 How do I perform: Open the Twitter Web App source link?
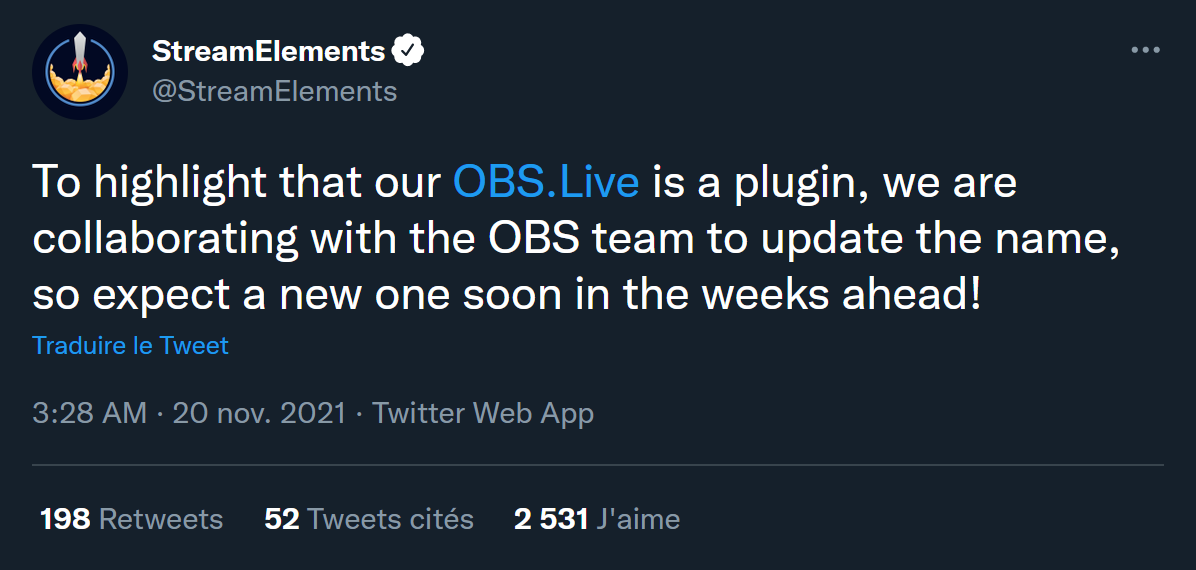point(483,413)
